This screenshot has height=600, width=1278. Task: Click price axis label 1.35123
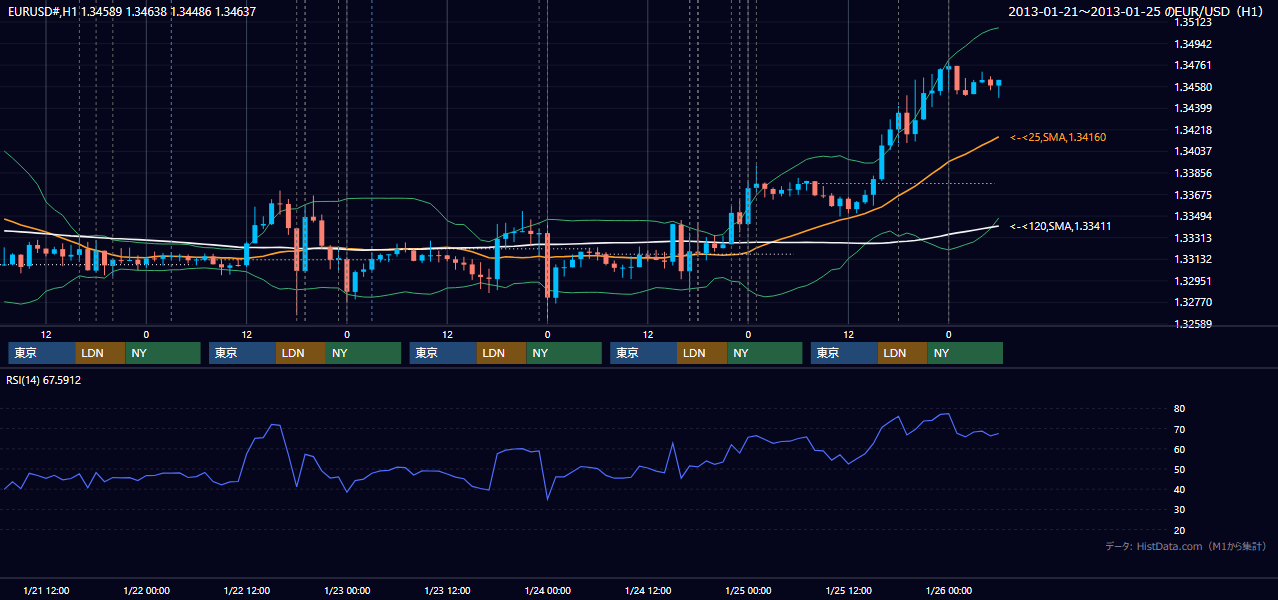click(x=1193, y=22)
